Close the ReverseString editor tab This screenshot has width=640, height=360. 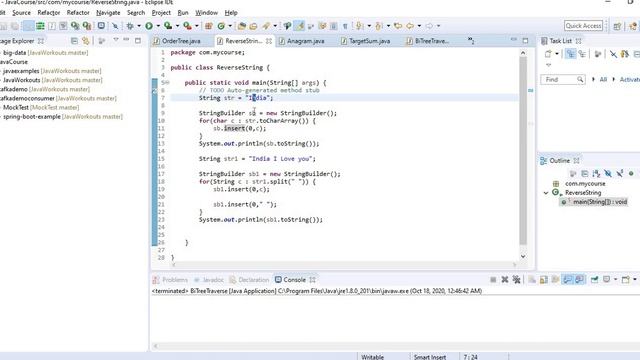[x=269, y=41]
